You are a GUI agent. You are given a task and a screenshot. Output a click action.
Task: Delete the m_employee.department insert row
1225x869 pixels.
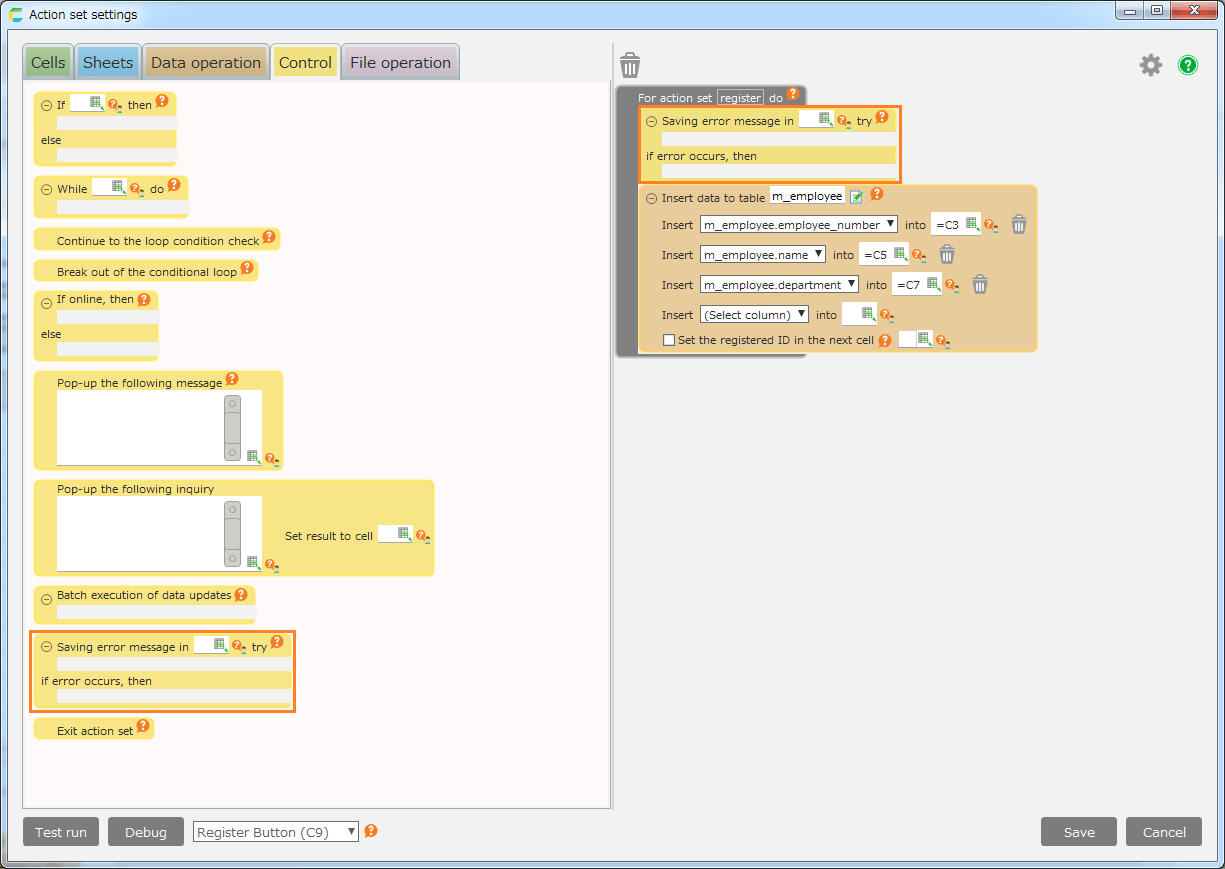pos(980,285)
